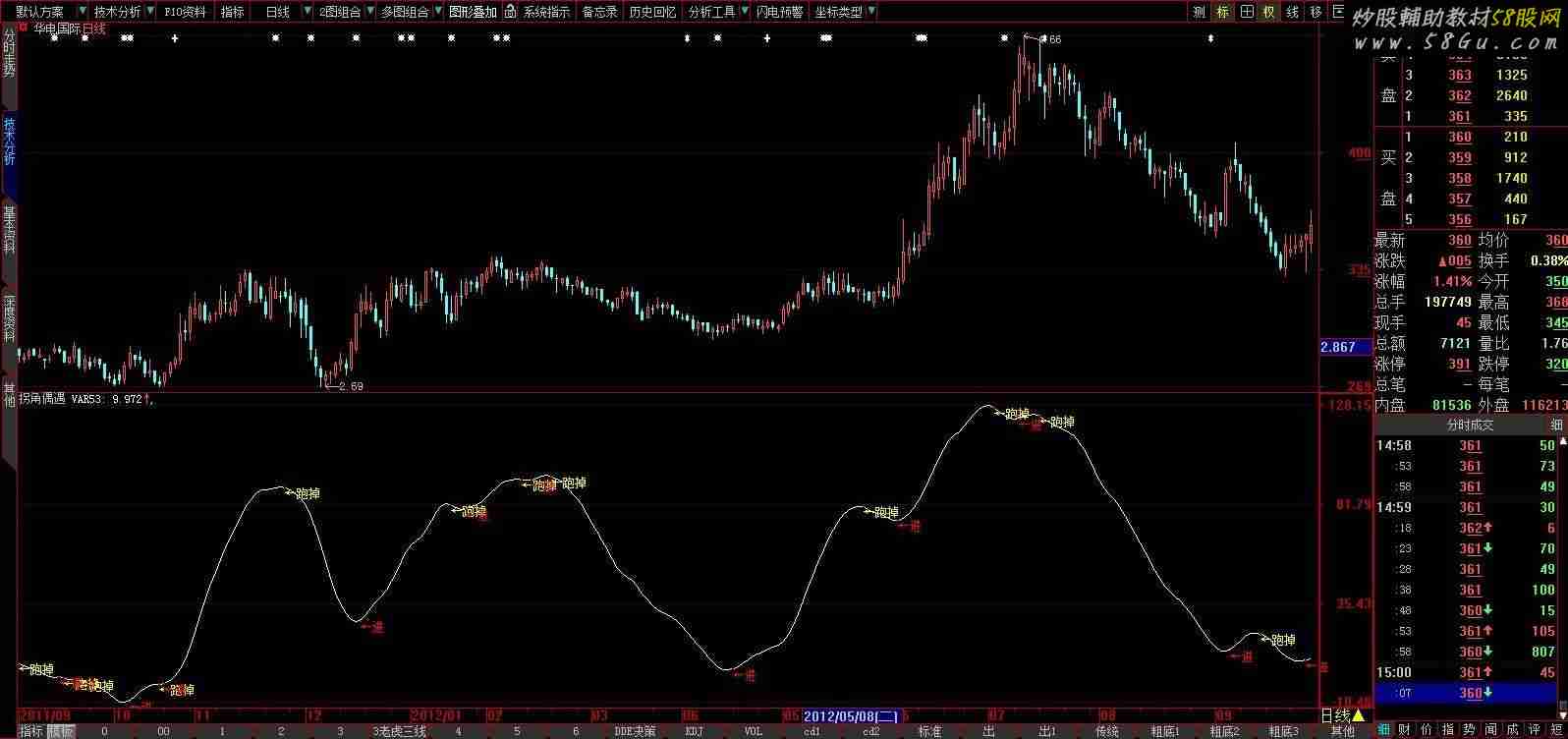
Task: Open the 系统指示 menu
Action: coord(546,12)
